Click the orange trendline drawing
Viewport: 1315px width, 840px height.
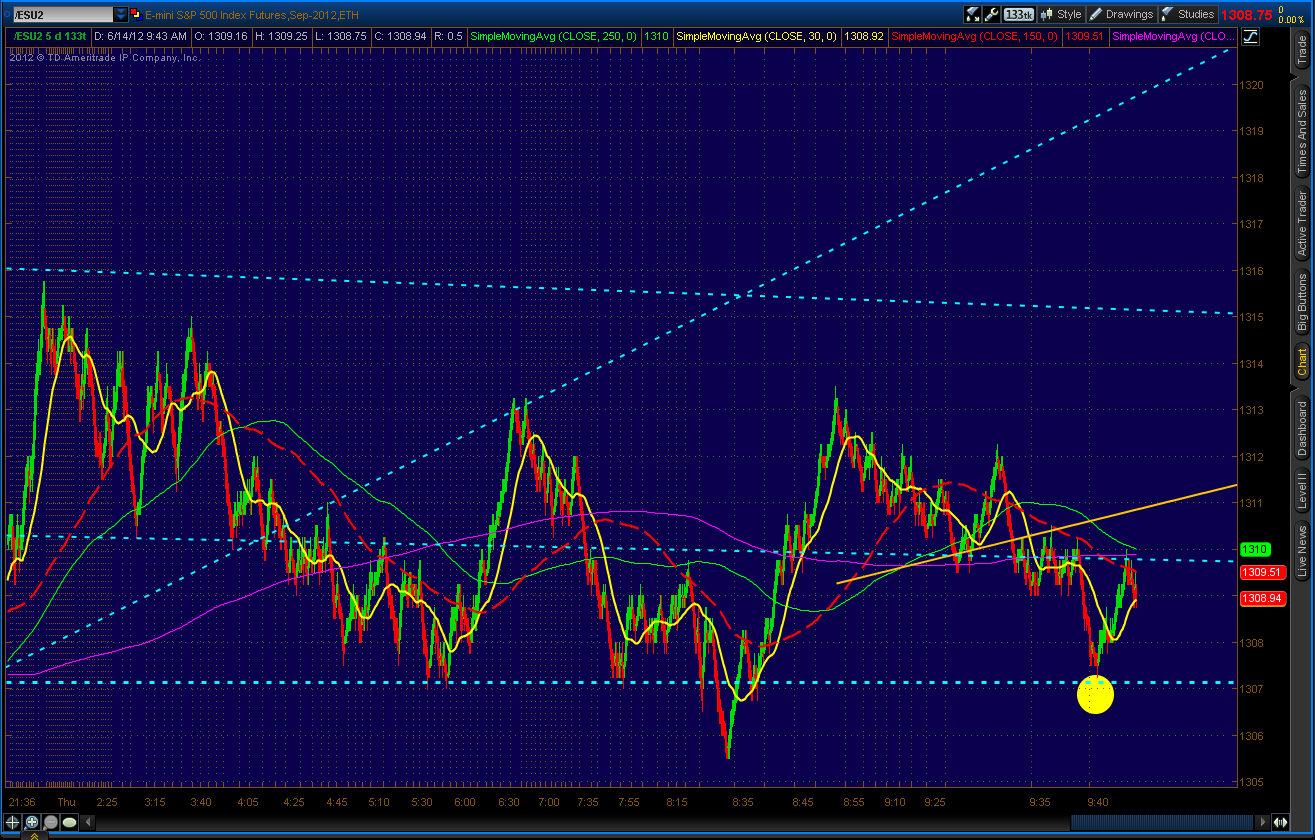tap(1037, 533)
